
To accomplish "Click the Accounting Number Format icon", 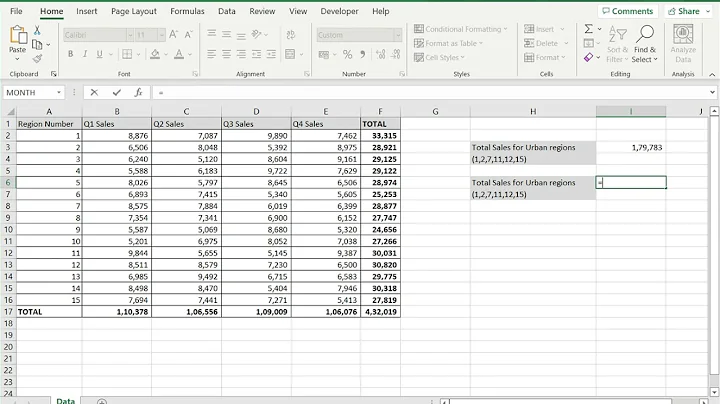I will click(x=324, y=55).
